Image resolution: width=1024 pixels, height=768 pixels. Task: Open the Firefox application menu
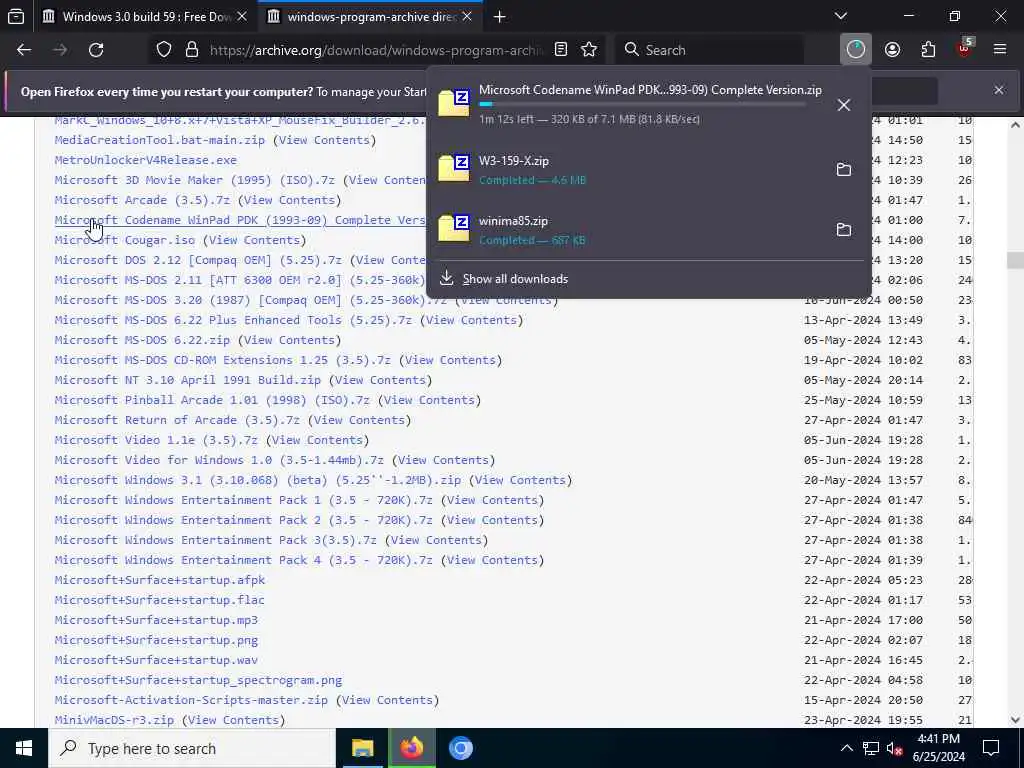1000,50
